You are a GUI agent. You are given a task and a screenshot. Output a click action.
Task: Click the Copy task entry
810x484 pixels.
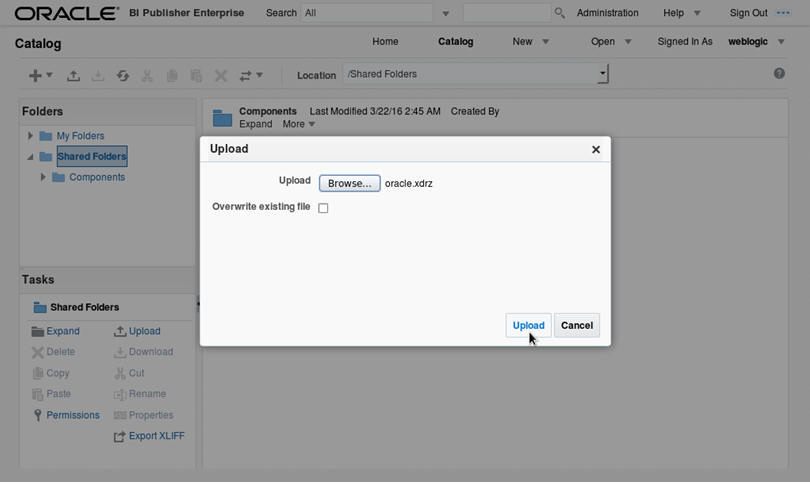pos(57,373)
